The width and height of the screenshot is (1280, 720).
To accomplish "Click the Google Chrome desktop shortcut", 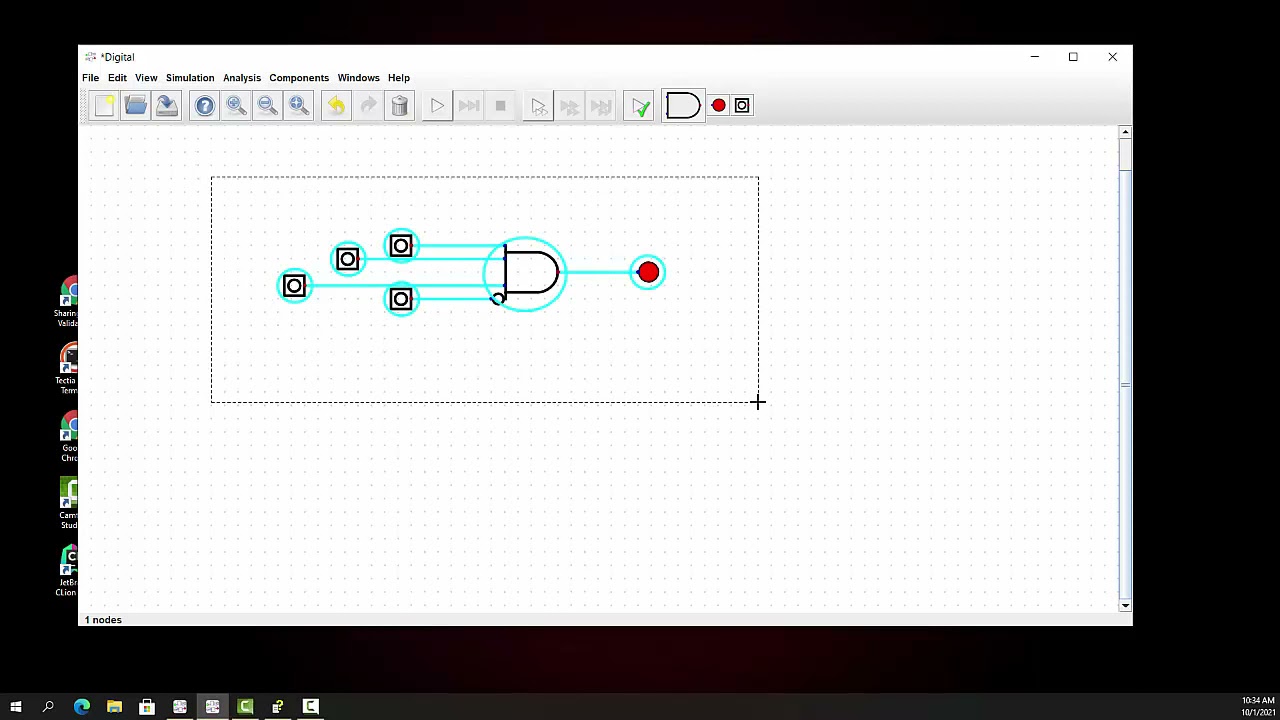I will click(68, 437).
